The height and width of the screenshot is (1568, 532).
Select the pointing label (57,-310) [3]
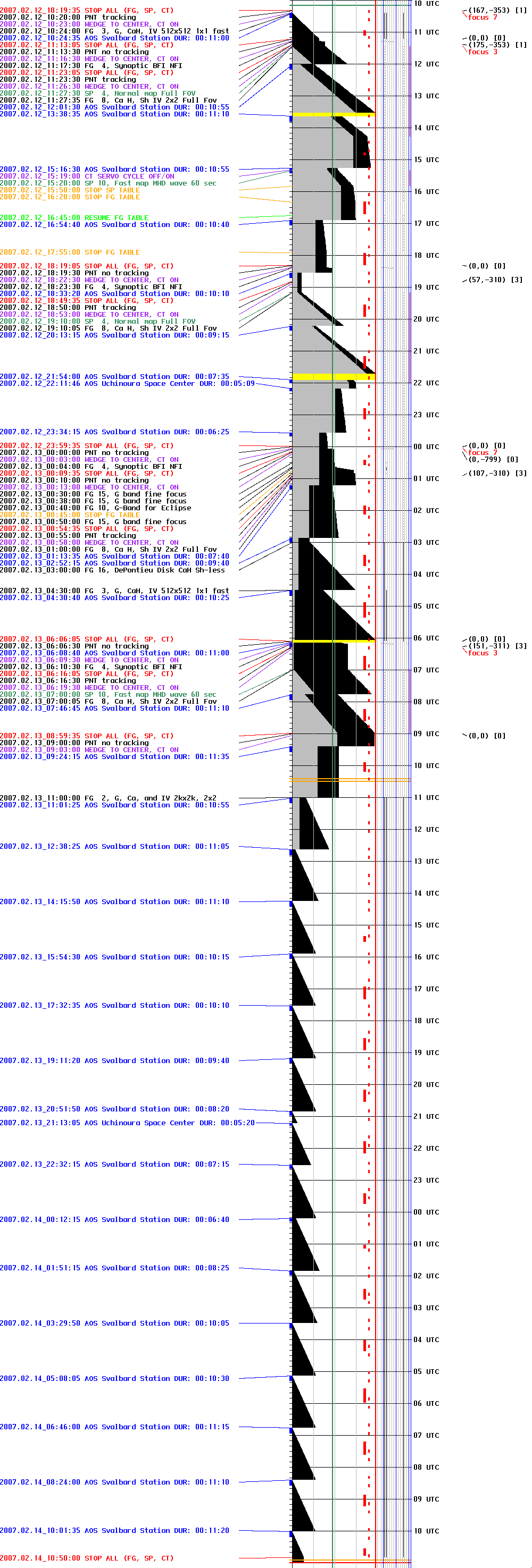point(495,280)
